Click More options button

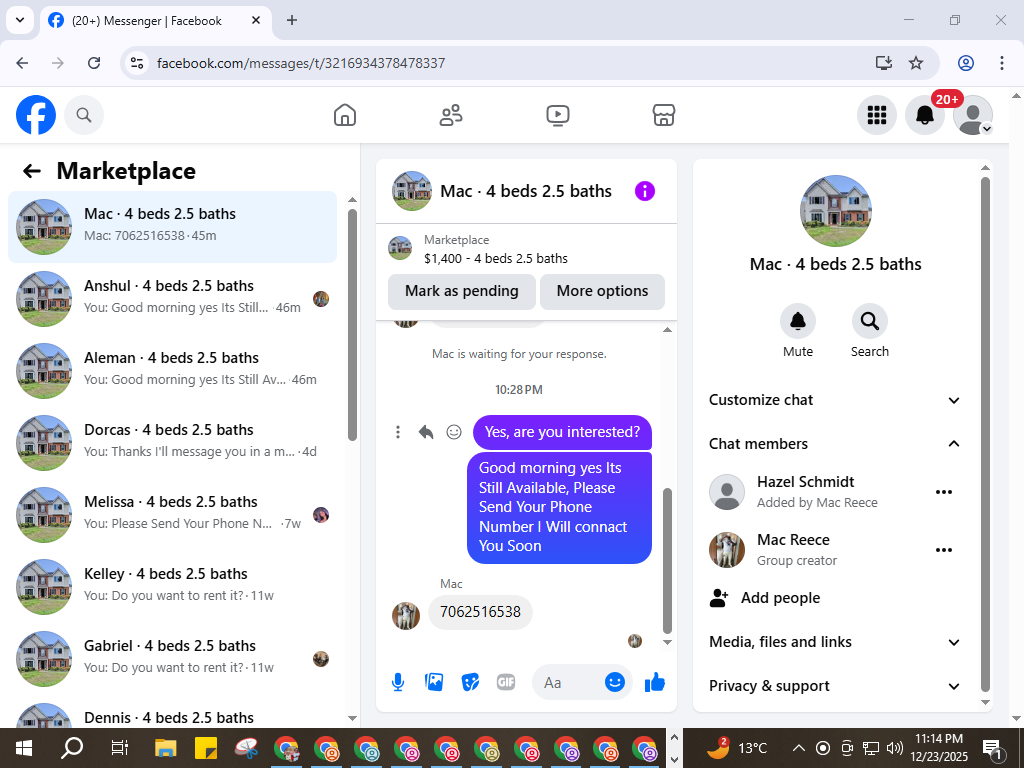pos(602,291)
